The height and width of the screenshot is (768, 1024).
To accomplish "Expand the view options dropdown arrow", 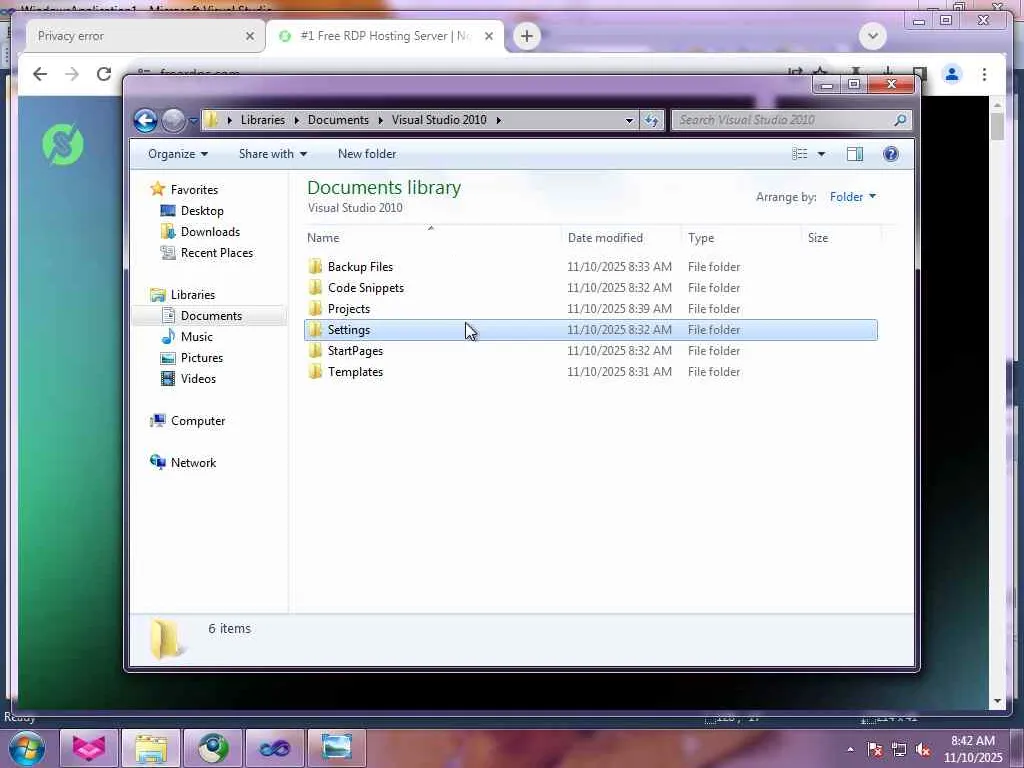I will [822, 154].
